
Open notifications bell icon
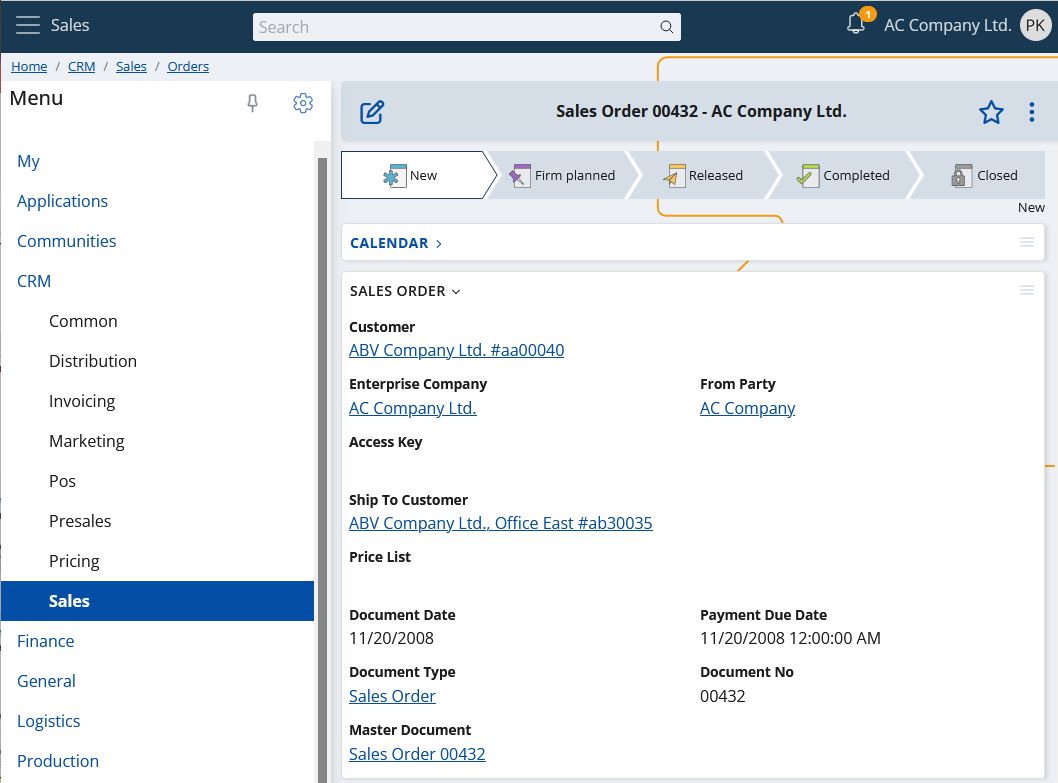point(856,24)
